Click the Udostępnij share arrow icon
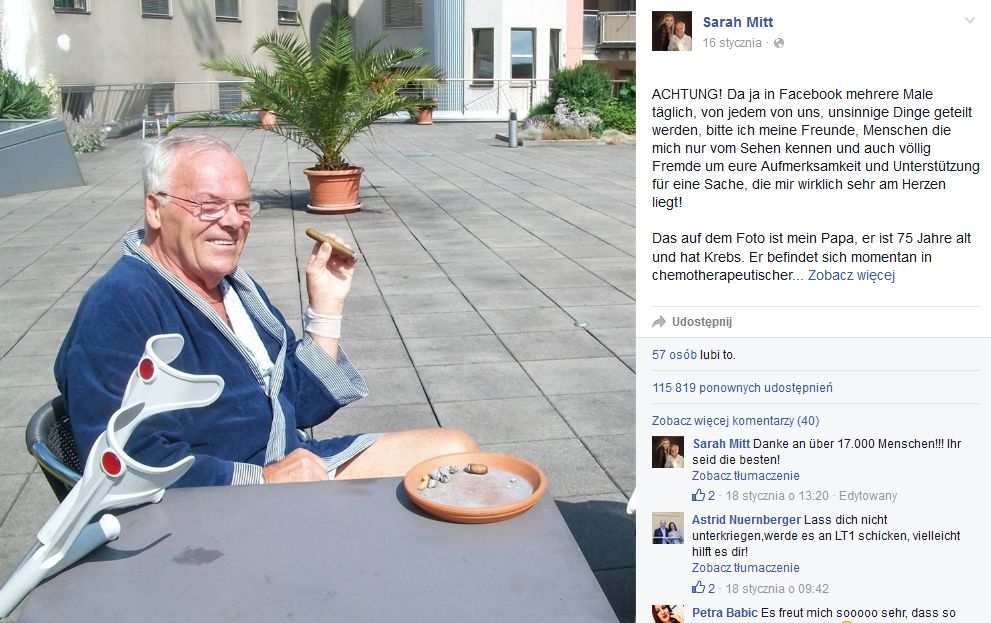991x623 pixels. click(x=659, y=322)
